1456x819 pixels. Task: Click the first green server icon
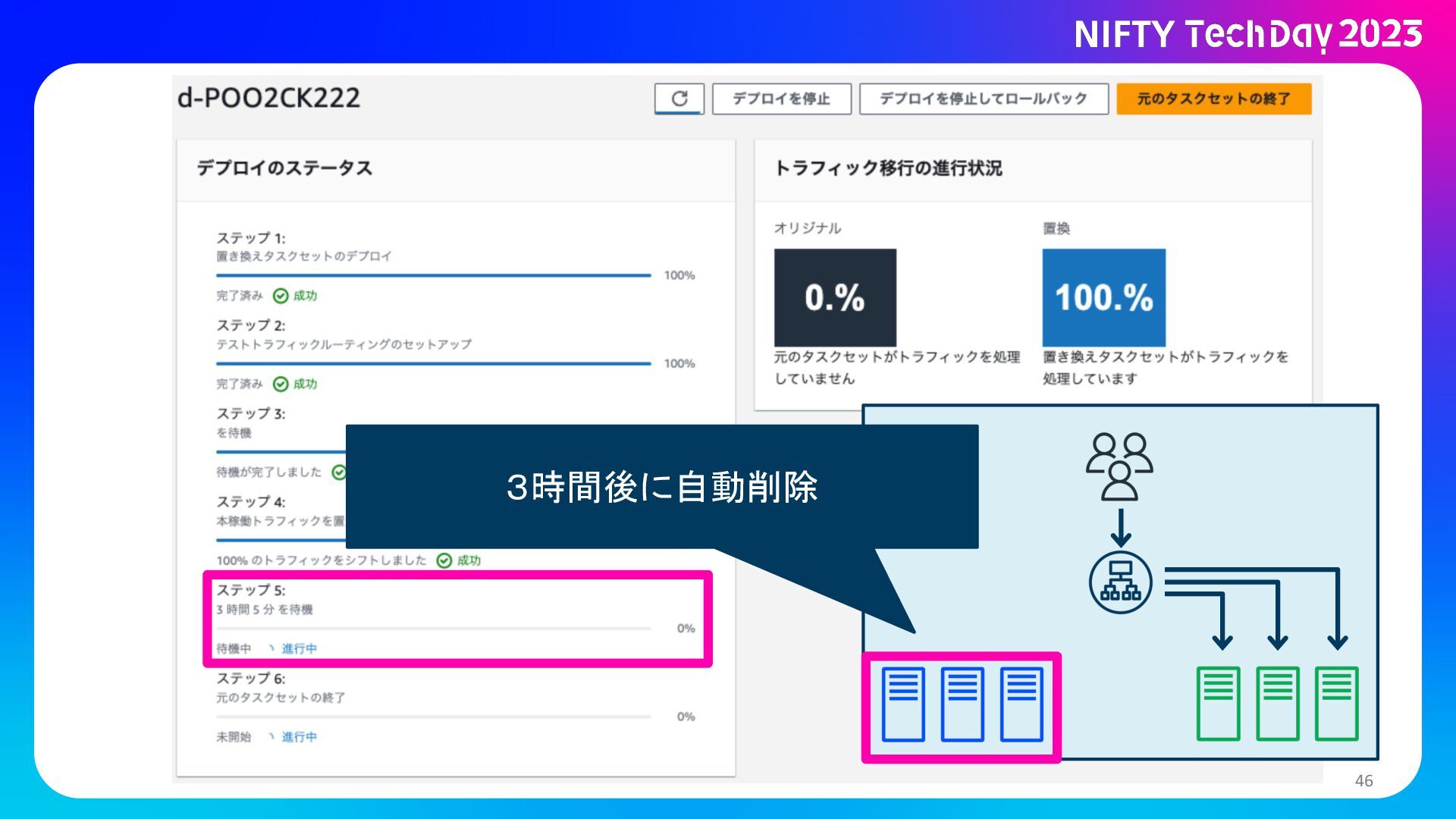[x=1218, y=704]
